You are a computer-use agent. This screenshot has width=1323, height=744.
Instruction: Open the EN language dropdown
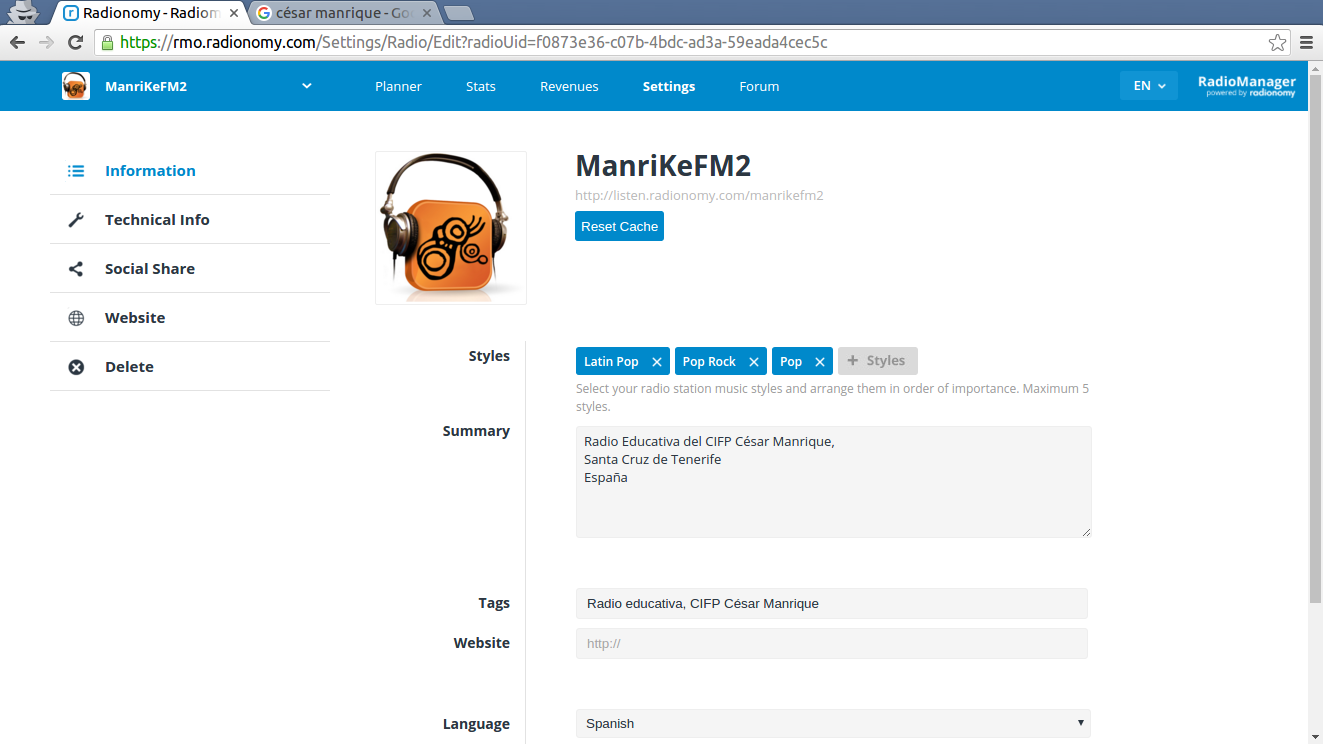1149,86
